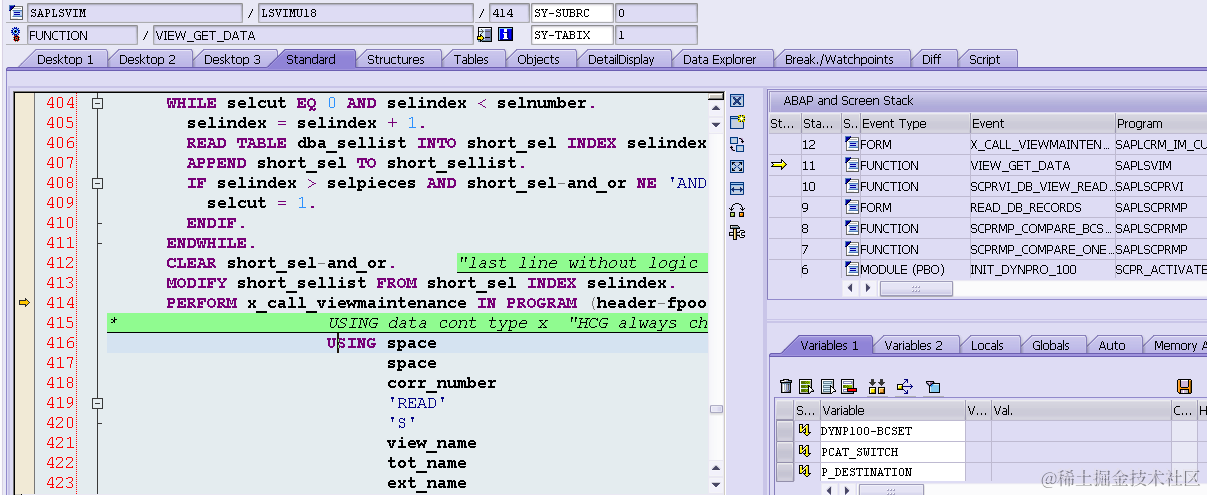Image resolution: width=1207 pixels, height=495 pixels.
Task: Open the Data Explorer tab
Action: (x=720, y=59)
